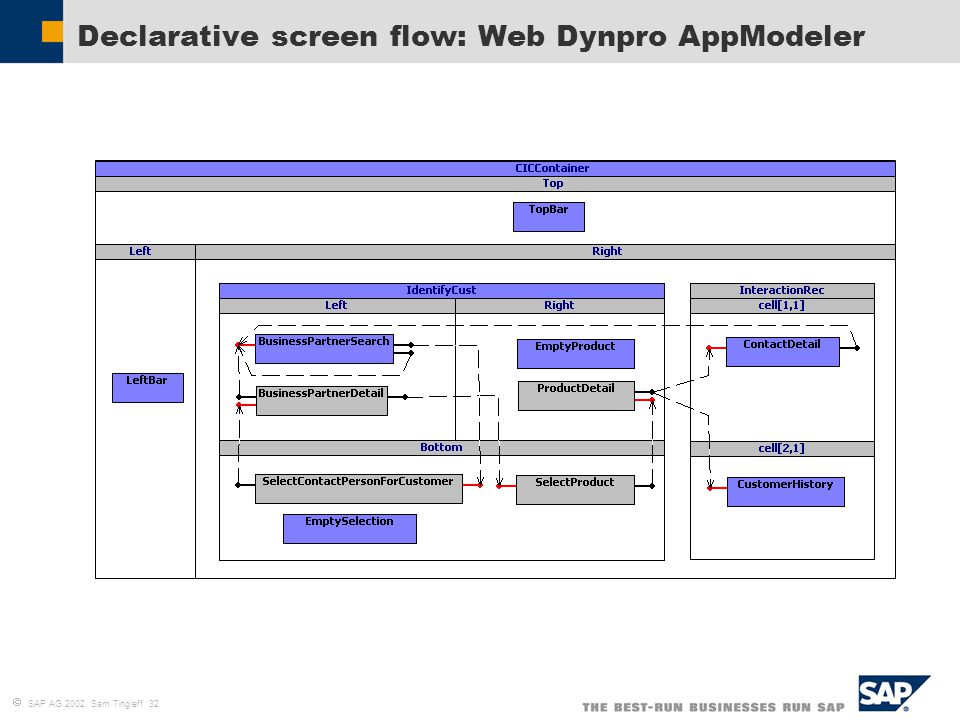Select the EmptyProduct view box

pyautogui.click(x=576, y=353)
